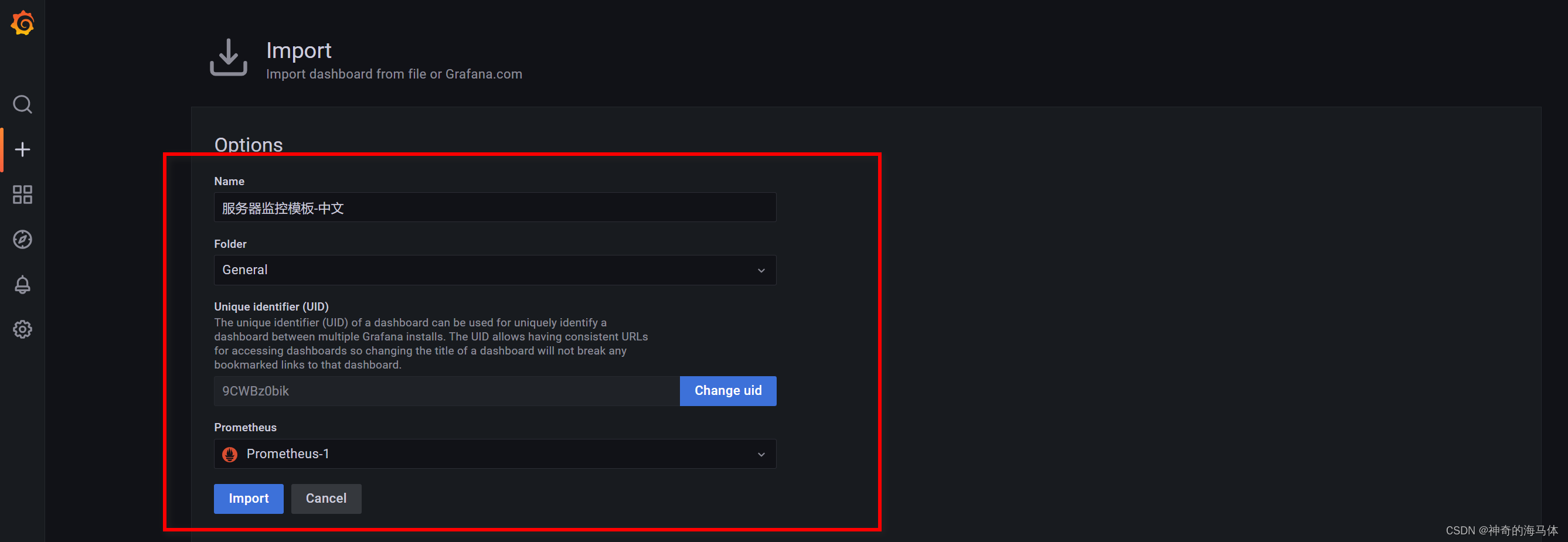This screenshot has width=1568, height=542.
Task: Expand the Prometheus datasource chevron
Action: pos(761,455)
